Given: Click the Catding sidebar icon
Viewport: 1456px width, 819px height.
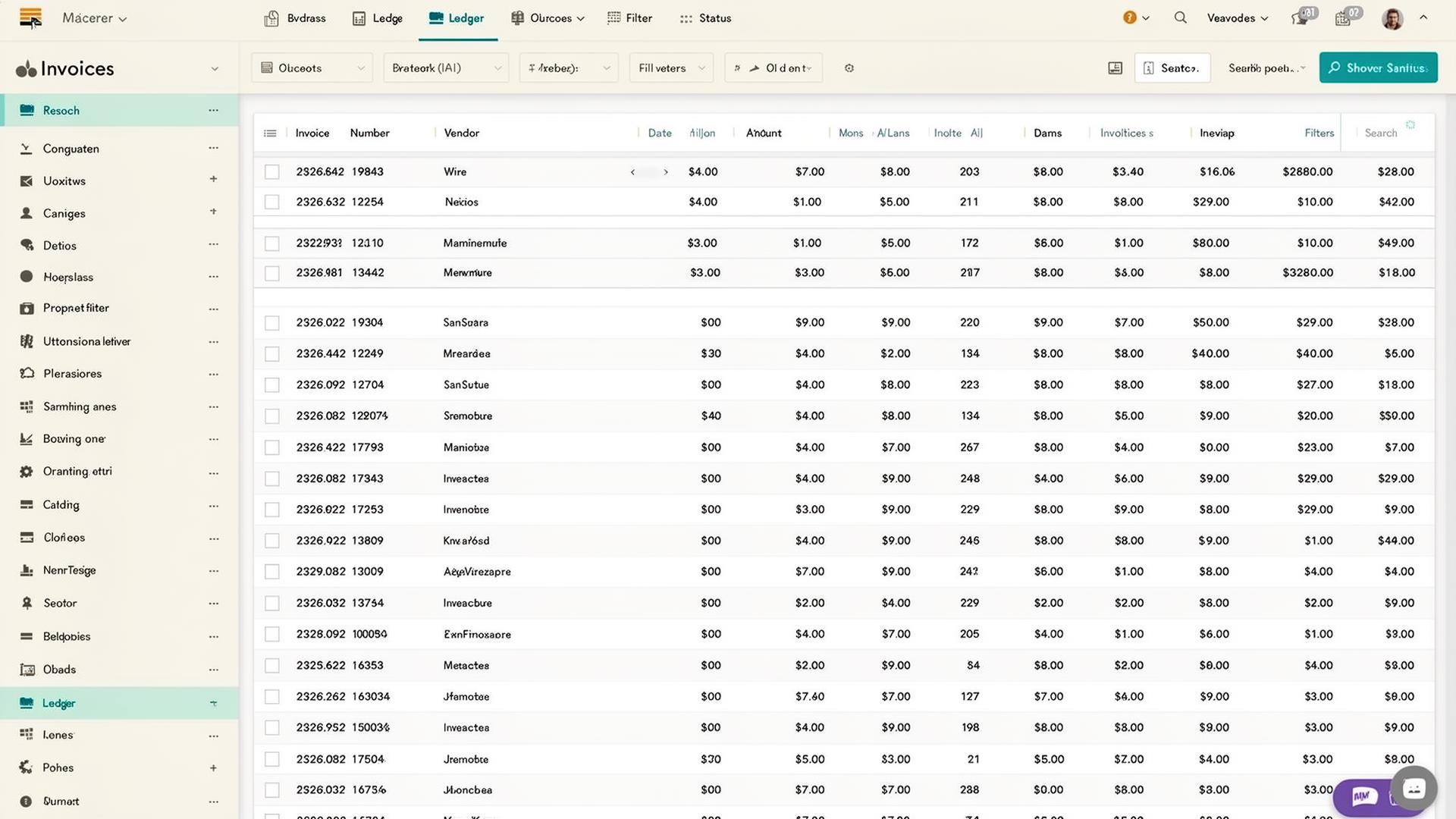Looking at the screenshot, I should pyautogui.click(x=27, y=504).
